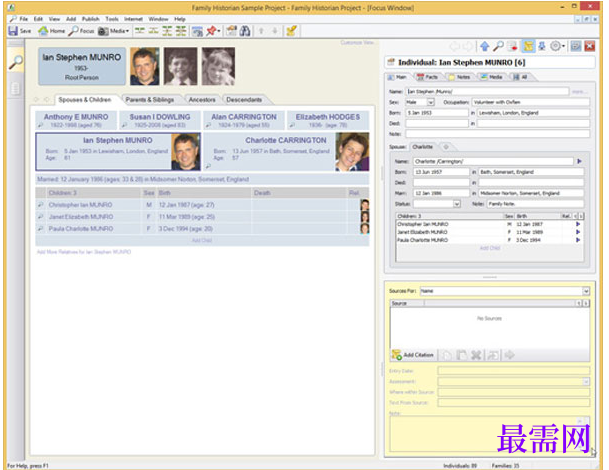Click the grey up arrow toolbar icon

261,31
